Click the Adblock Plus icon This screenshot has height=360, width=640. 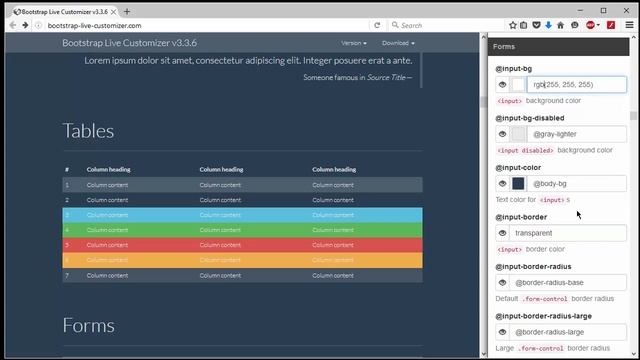590,25
